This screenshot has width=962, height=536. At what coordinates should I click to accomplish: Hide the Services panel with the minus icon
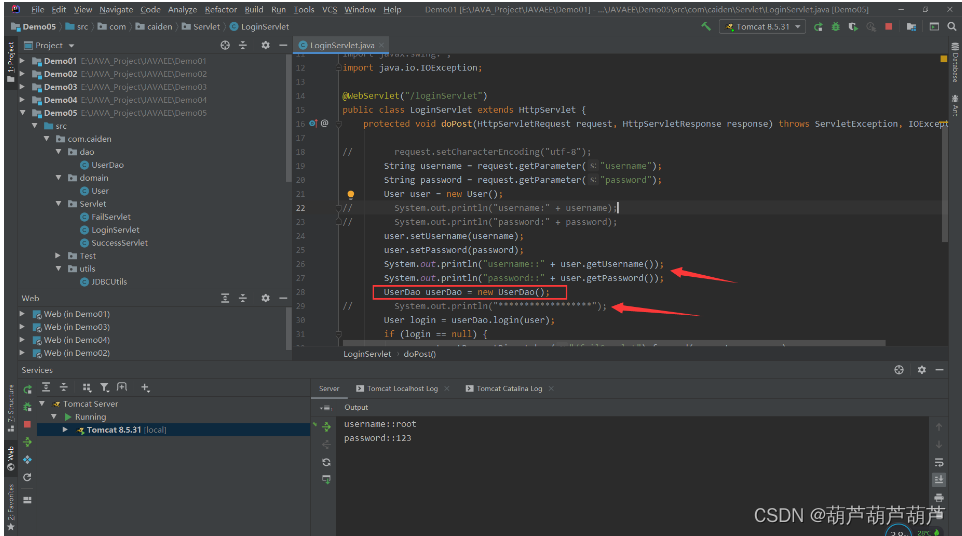tap(939, 370)
